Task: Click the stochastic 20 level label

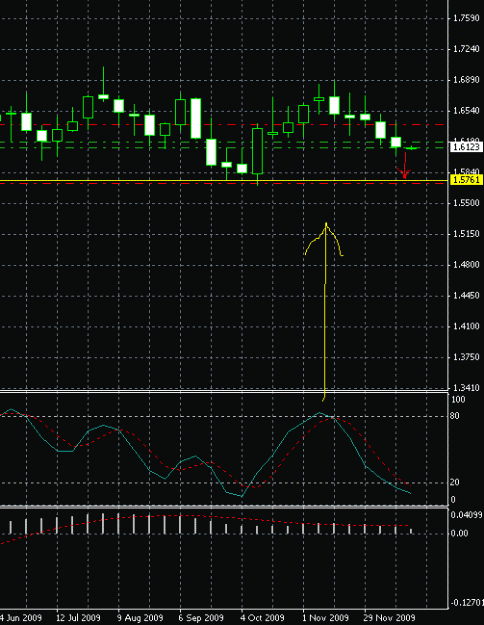Action: tap(455, 482)
